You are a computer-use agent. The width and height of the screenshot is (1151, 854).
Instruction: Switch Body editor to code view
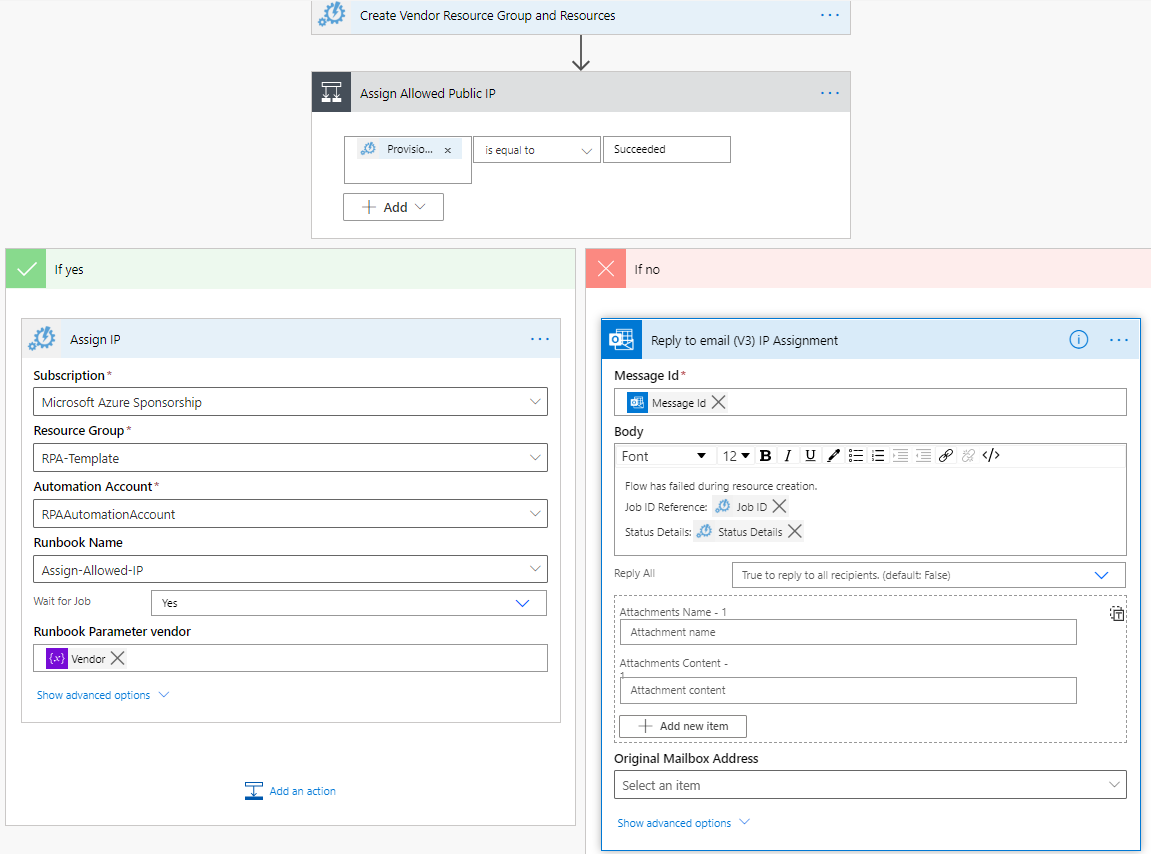pyautogui.click(x=991, y=456)
